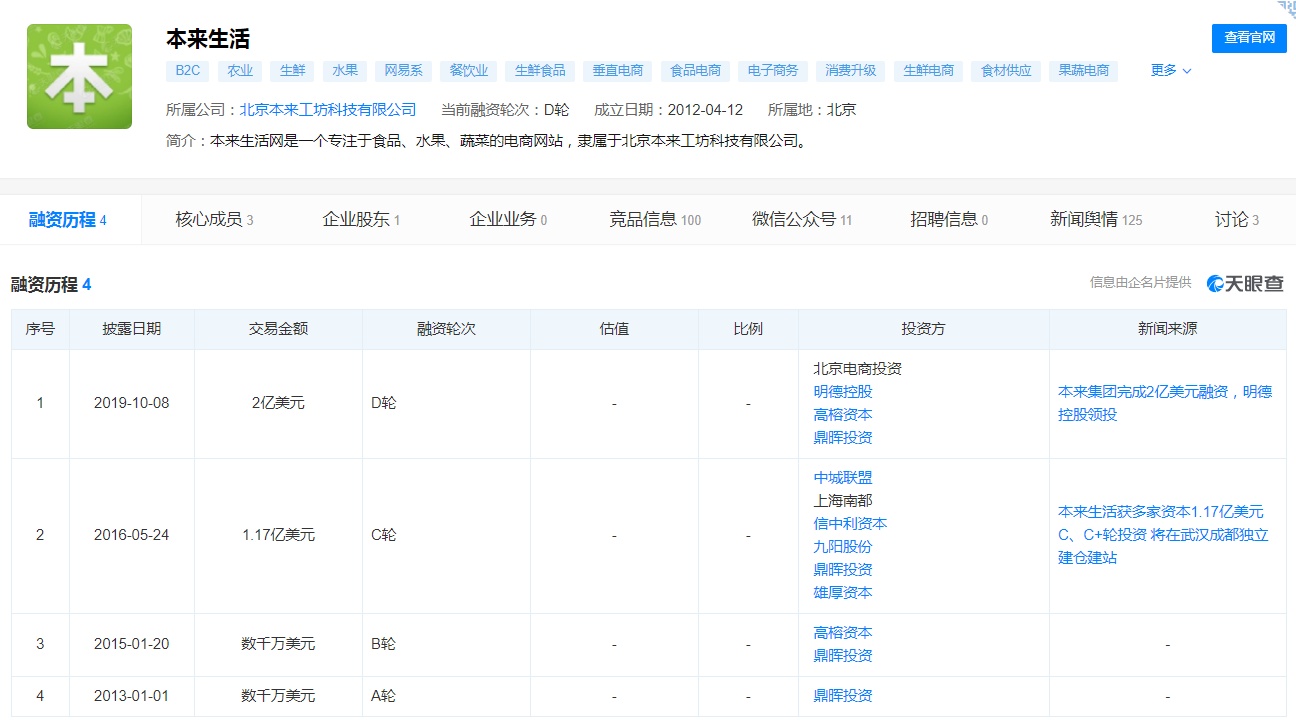Open news 本来集团完成2亿美元融资 link
The height and width of the screenshot is (728, 1296).
1165,403
